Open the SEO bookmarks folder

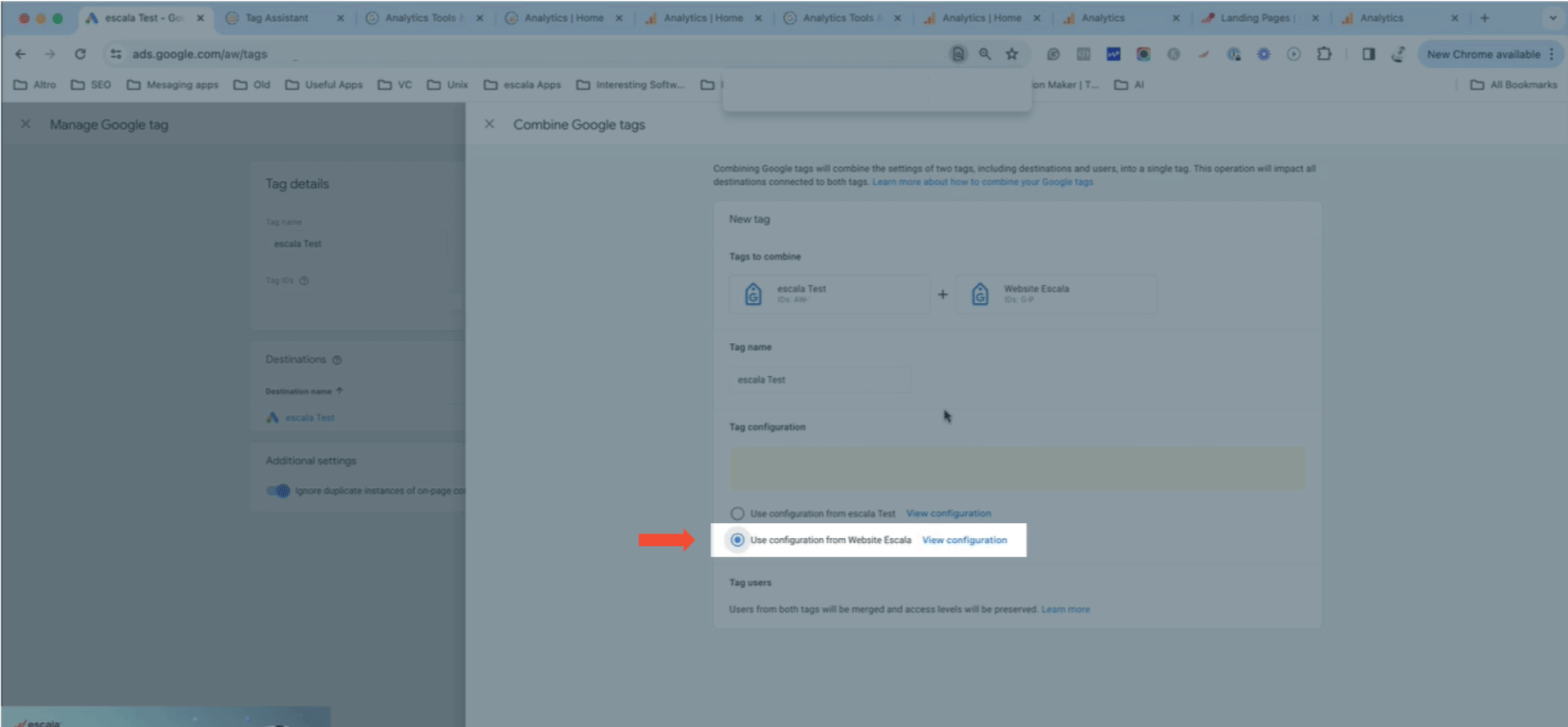click(x=91, y=84)
